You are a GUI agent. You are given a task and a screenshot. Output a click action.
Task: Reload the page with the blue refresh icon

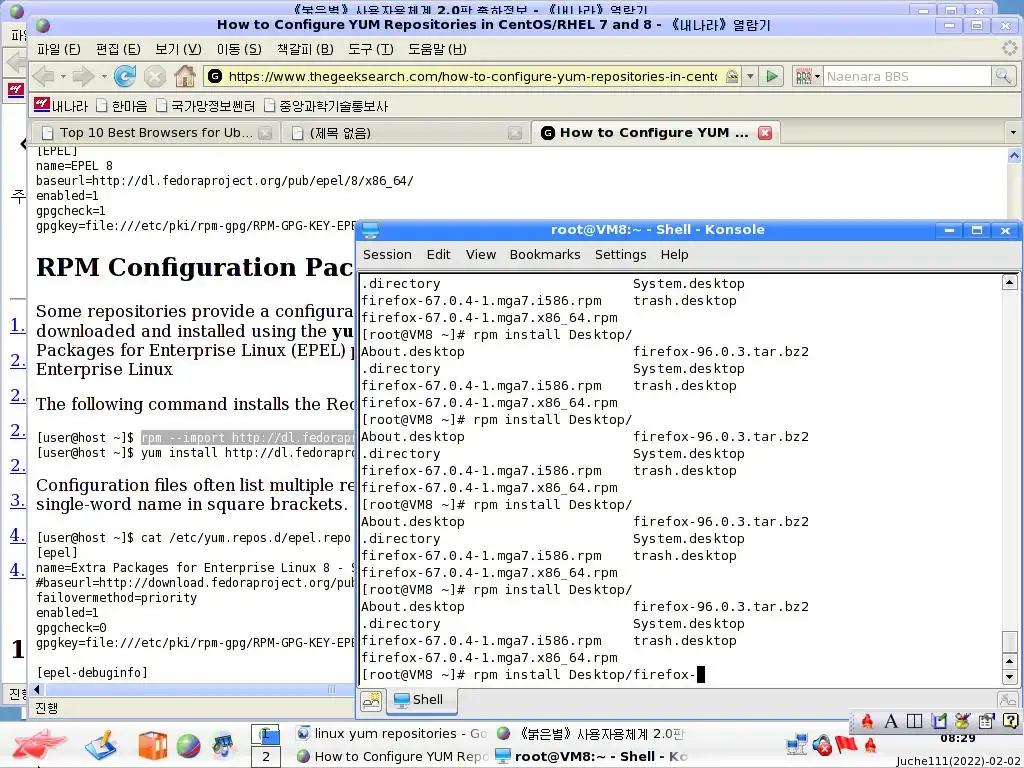(x=124, y=76)
